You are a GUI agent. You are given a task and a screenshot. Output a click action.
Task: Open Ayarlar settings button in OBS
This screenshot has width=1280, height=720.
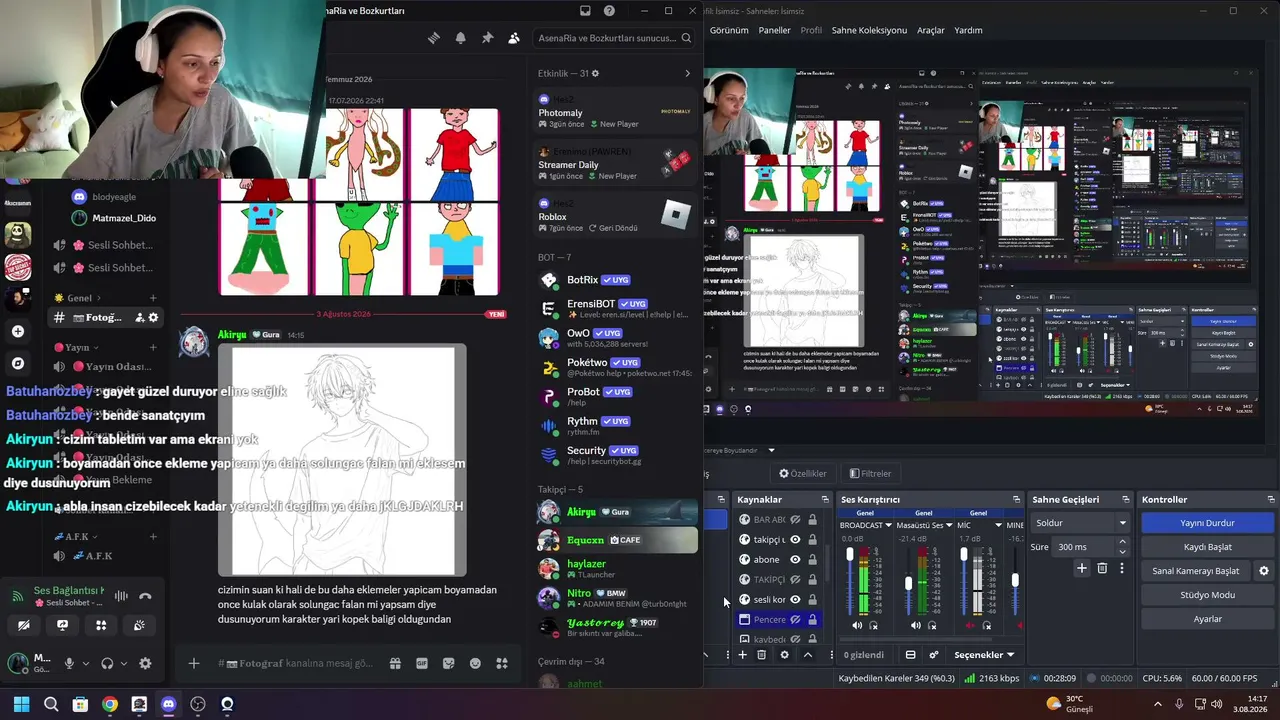[1207, 619]
